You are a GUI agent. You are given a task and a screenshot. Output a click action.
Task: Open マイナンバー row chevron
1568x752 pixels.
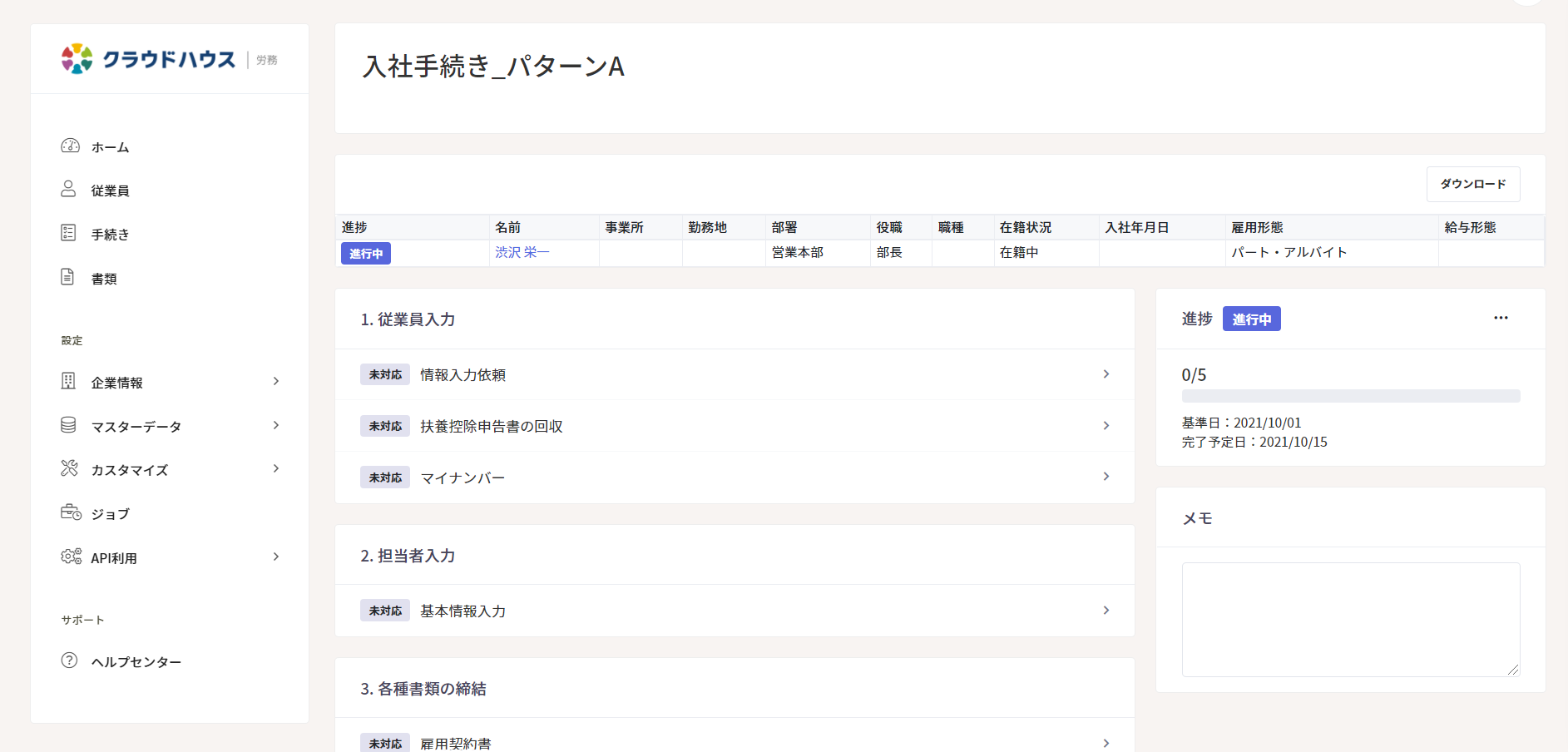tap(1106, 477)
